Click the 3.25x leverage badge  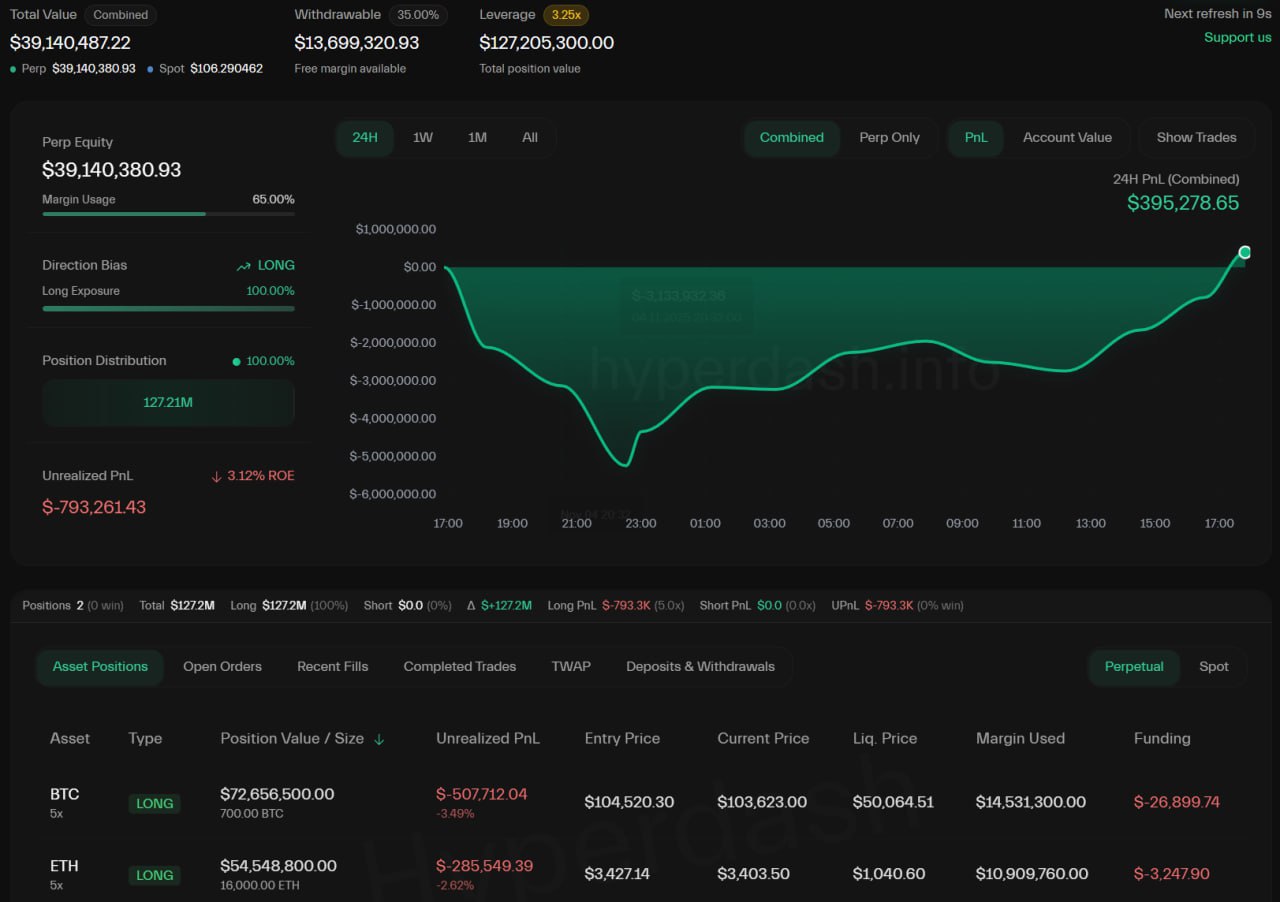[x=565, y=15]
